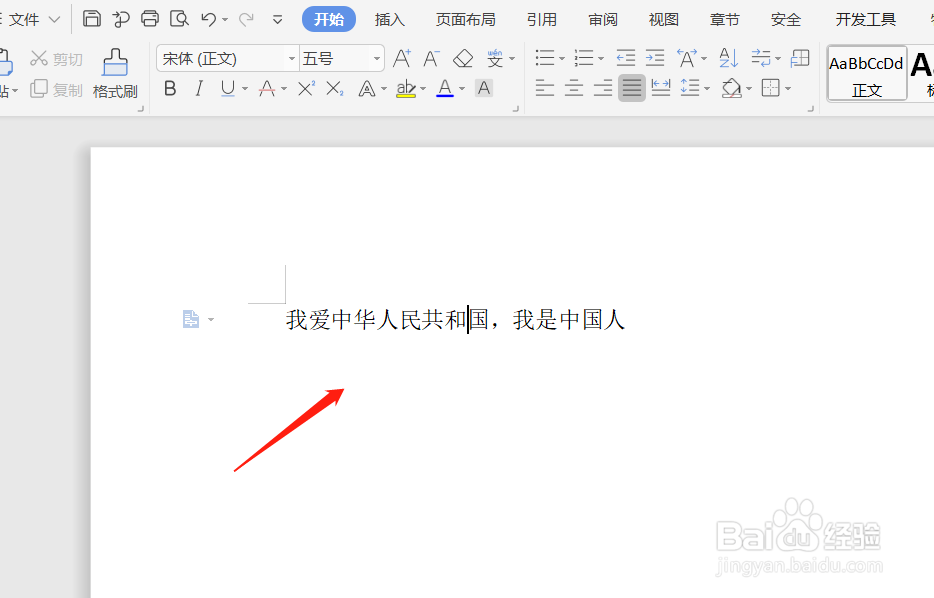This screenshot has height=598, width=934.
Task: Increase font size with A+ icon
Action: 402,58
